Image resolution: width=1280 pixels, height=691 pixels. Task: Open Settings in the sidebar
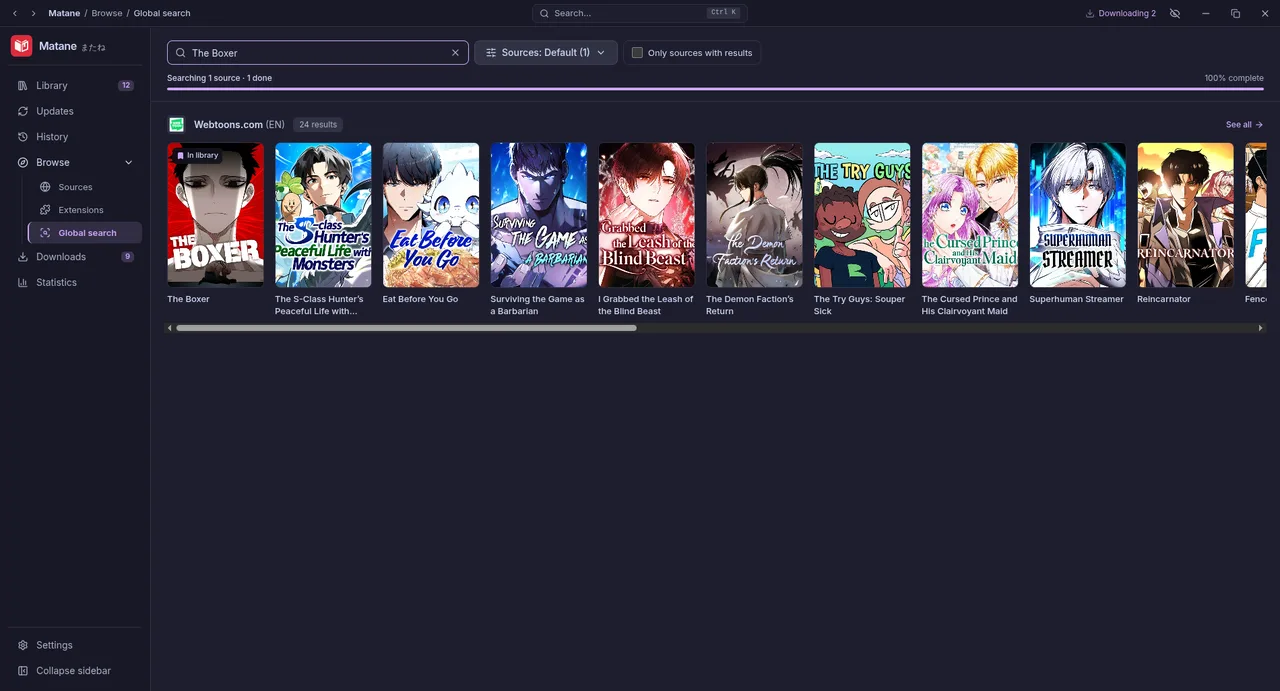pos(75,645)
